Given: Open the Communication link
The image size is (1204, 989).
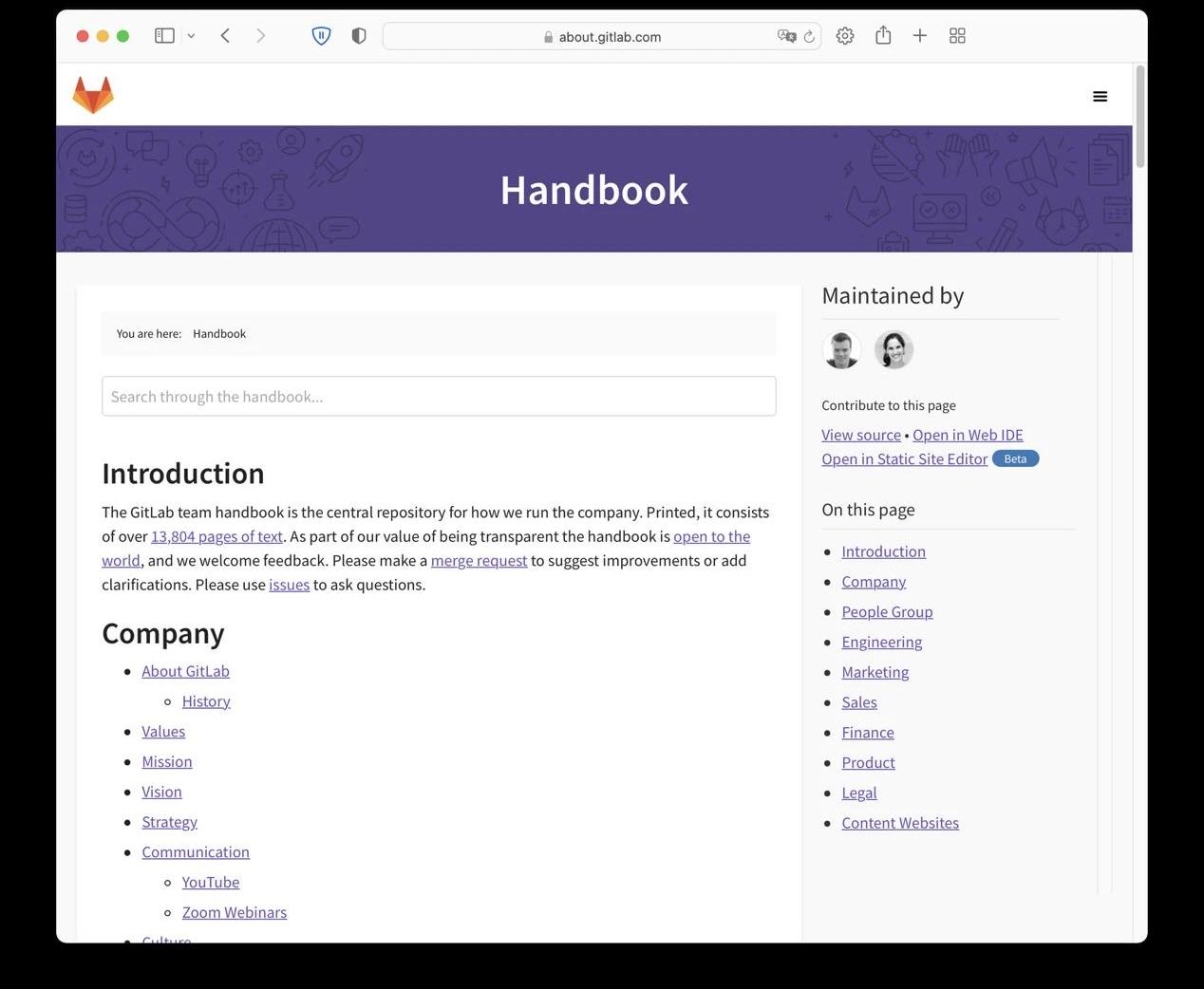Looking at the screenshot, I should (196, 852).
